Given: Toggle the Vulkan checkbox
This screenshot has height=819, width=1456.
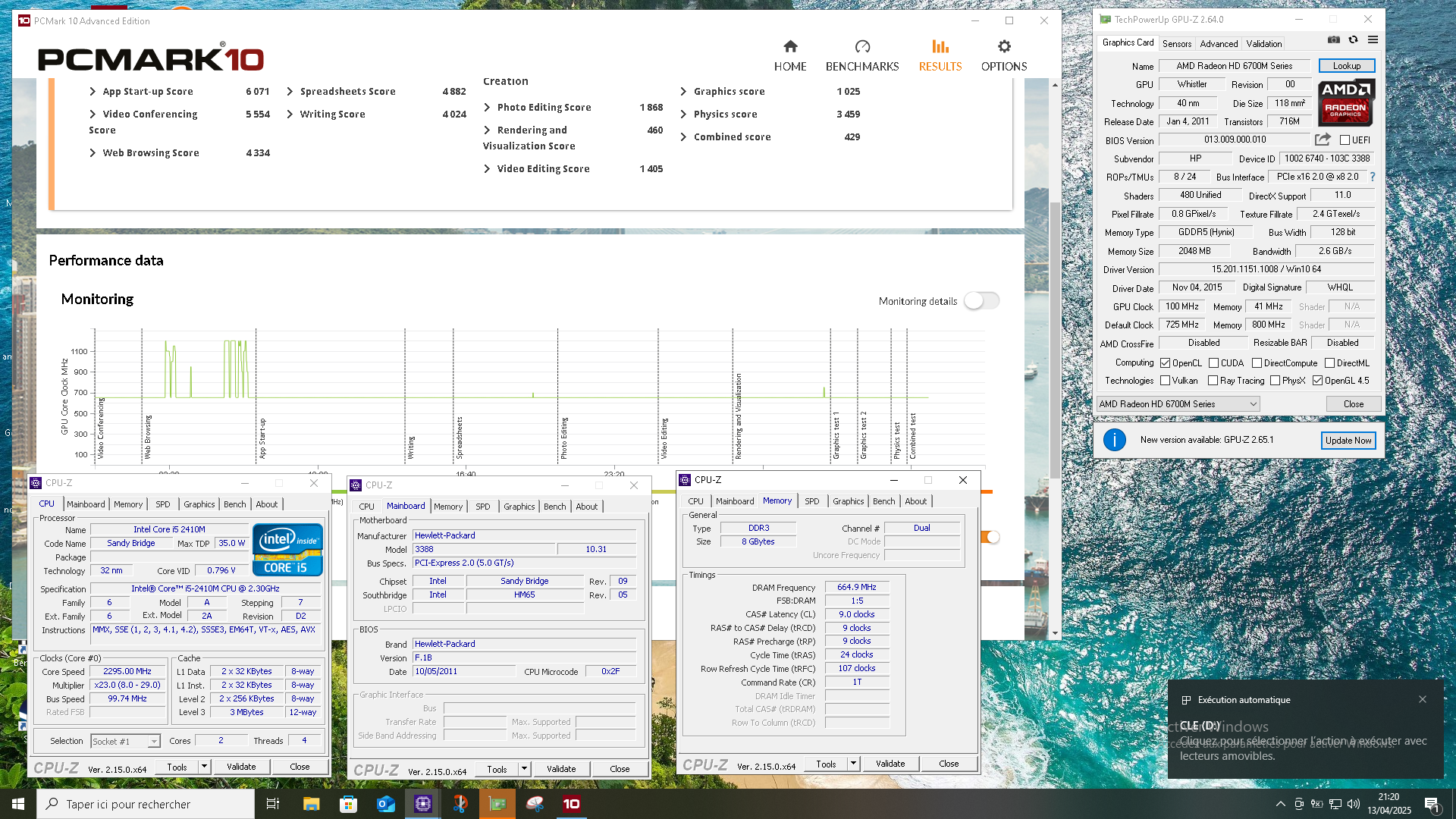Looking at the screenshot, I should click(1165, 381).
